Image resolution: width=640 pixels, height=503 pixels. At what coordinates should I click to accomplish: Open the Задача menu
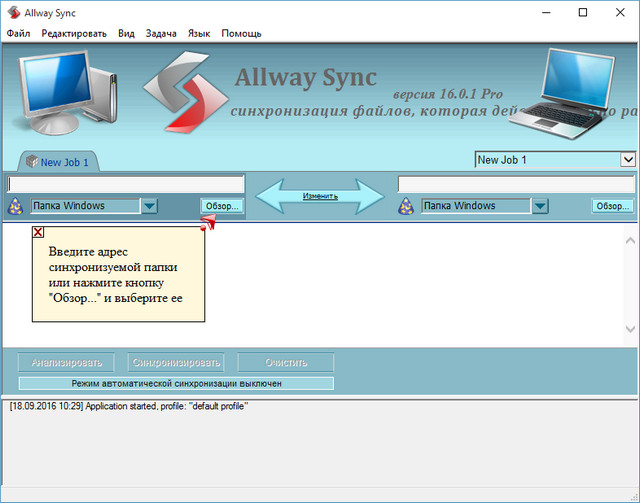pyautogui.click(x=160, y=33)
